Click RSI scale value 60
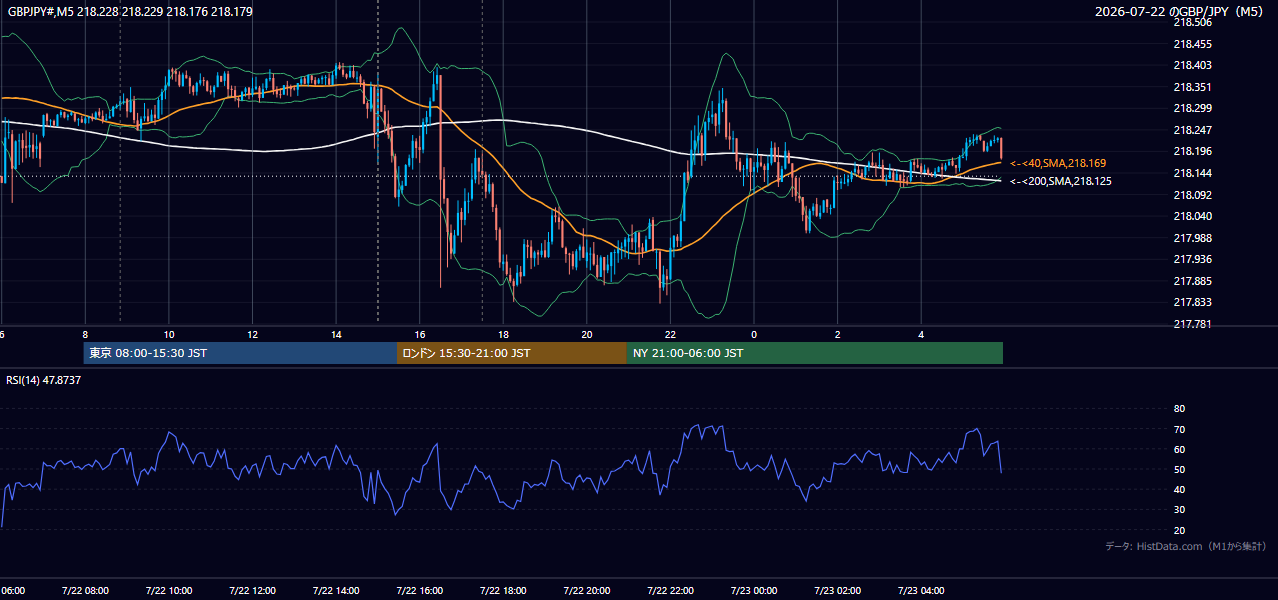 click(1179, 449)
